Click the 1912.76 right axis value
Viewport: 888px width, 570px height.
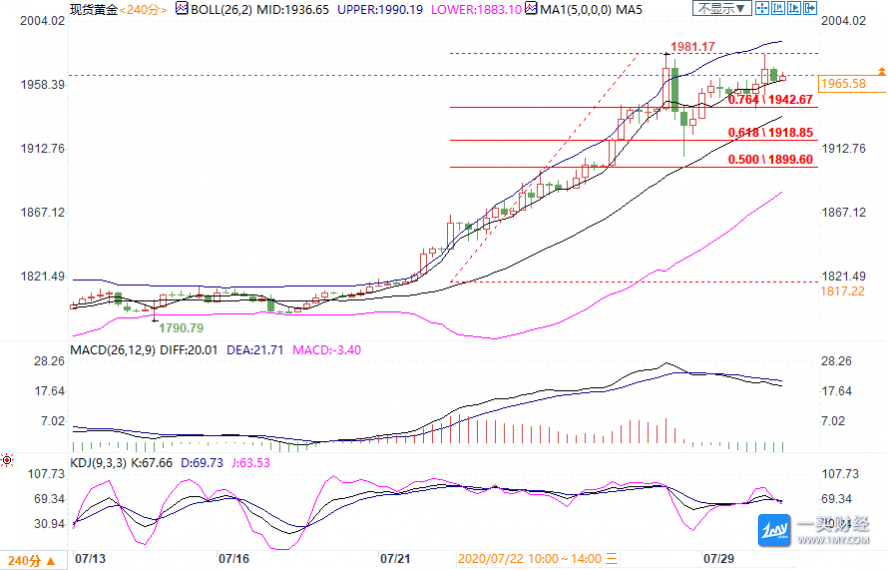pos(844,149)
